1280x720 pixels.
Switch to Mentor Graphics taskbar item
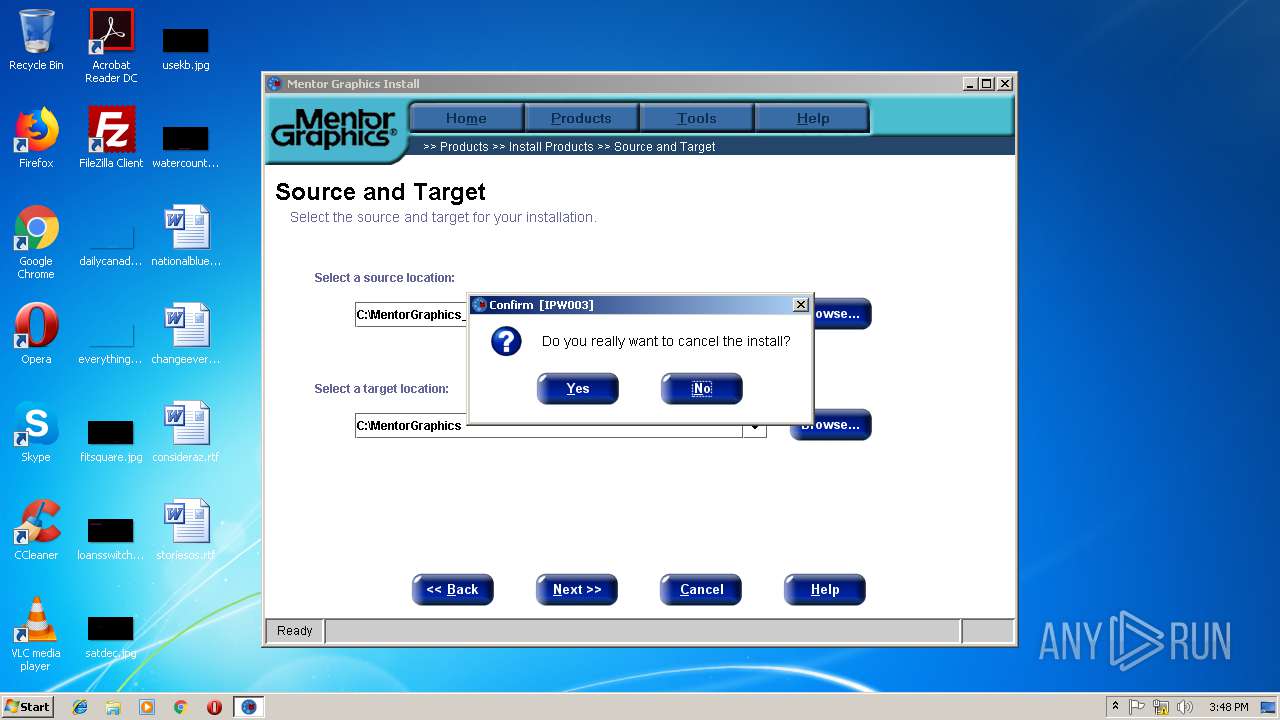(x=249, y=707)
